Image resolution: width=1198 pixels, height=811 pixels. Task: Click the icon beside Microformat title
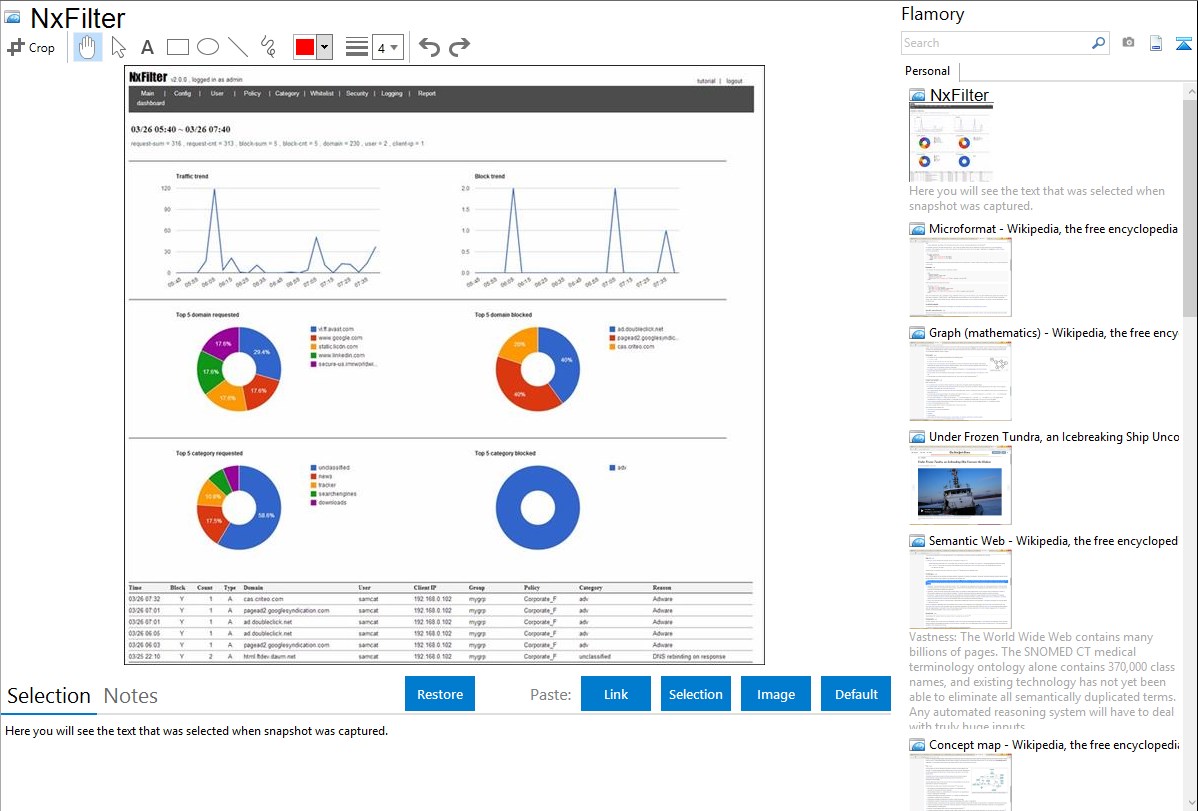tap(917, 229)
